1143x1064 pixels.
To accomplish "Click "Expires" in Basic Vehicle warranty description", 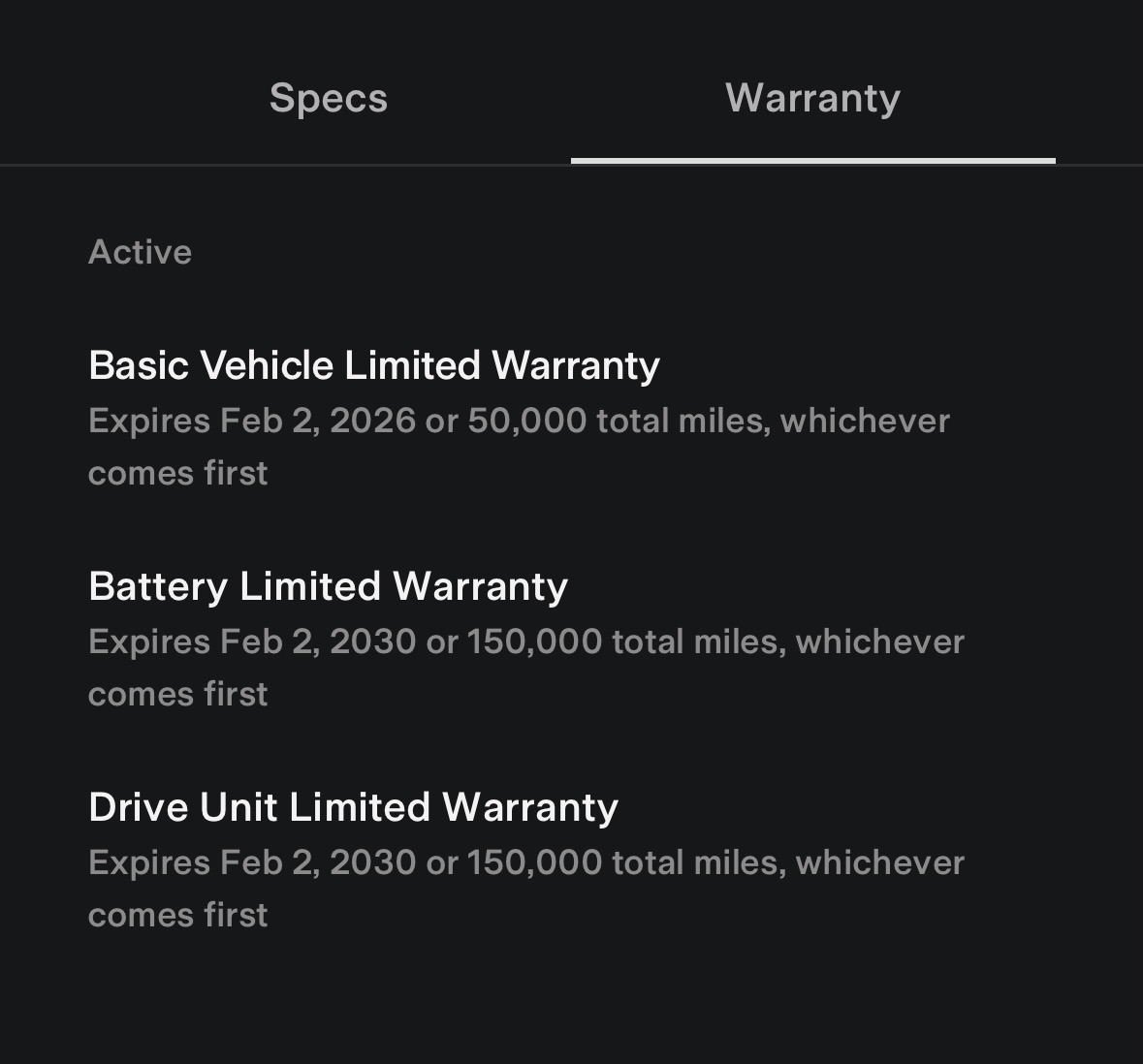I will tap(149, 421).
